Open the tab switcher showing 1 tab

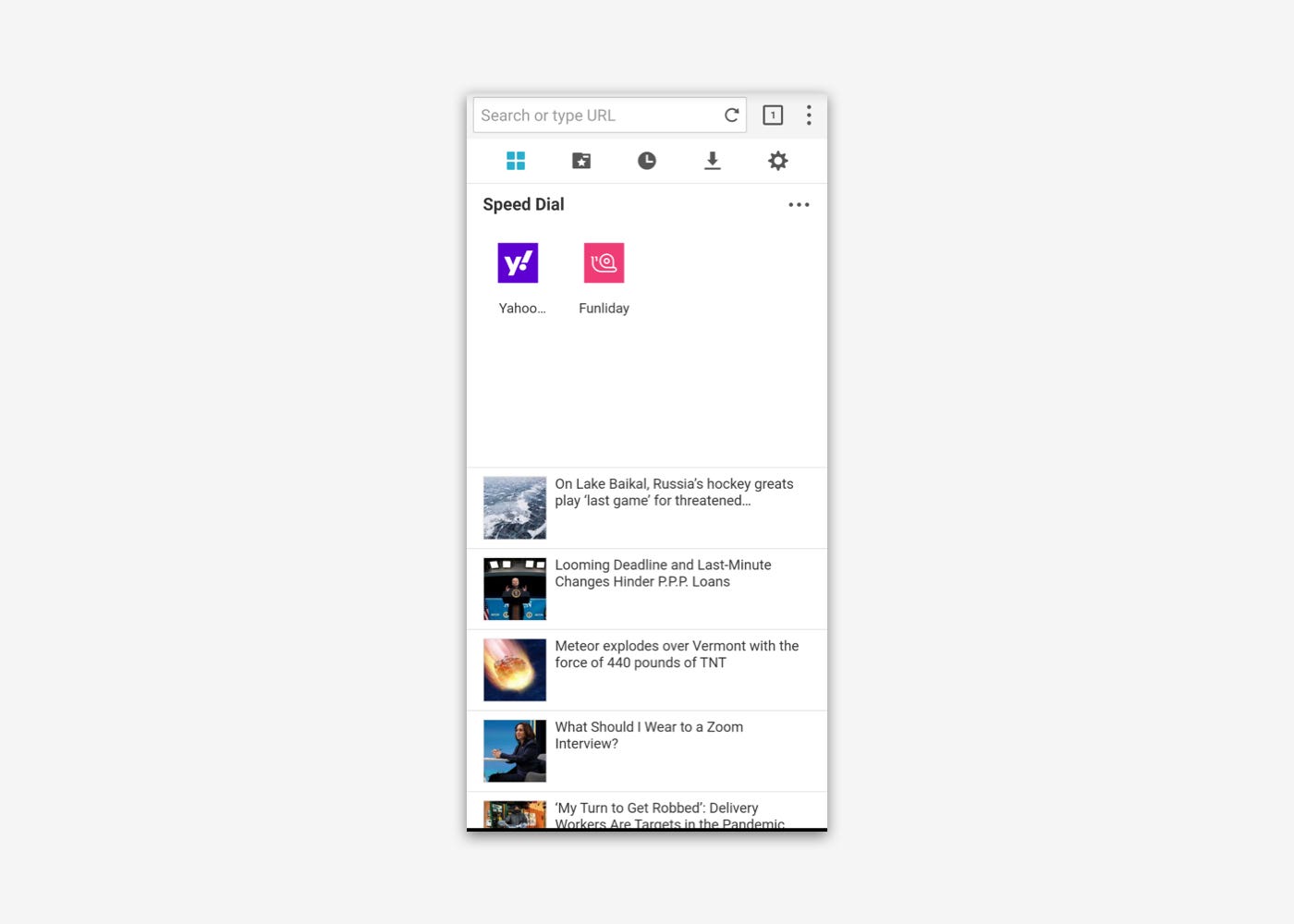click(x=773, y=115)
